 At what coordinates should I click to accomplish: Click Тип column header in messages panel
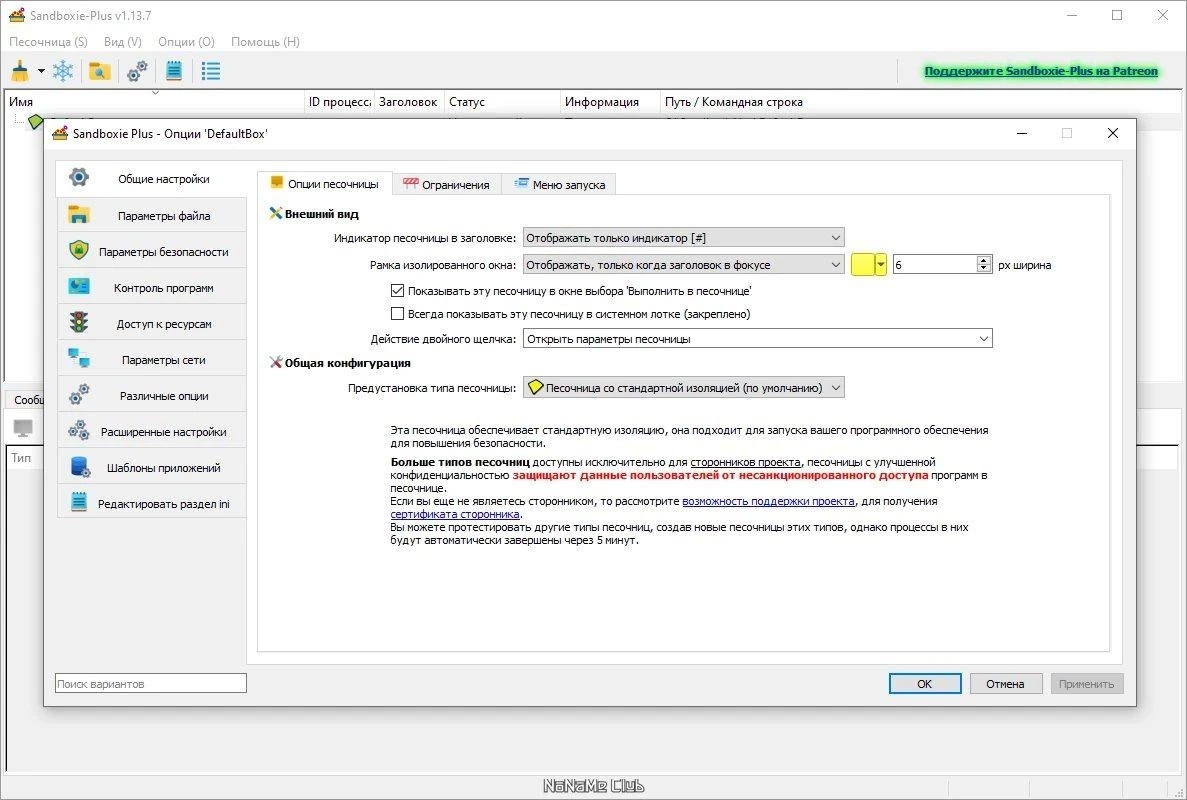(21, 458)
